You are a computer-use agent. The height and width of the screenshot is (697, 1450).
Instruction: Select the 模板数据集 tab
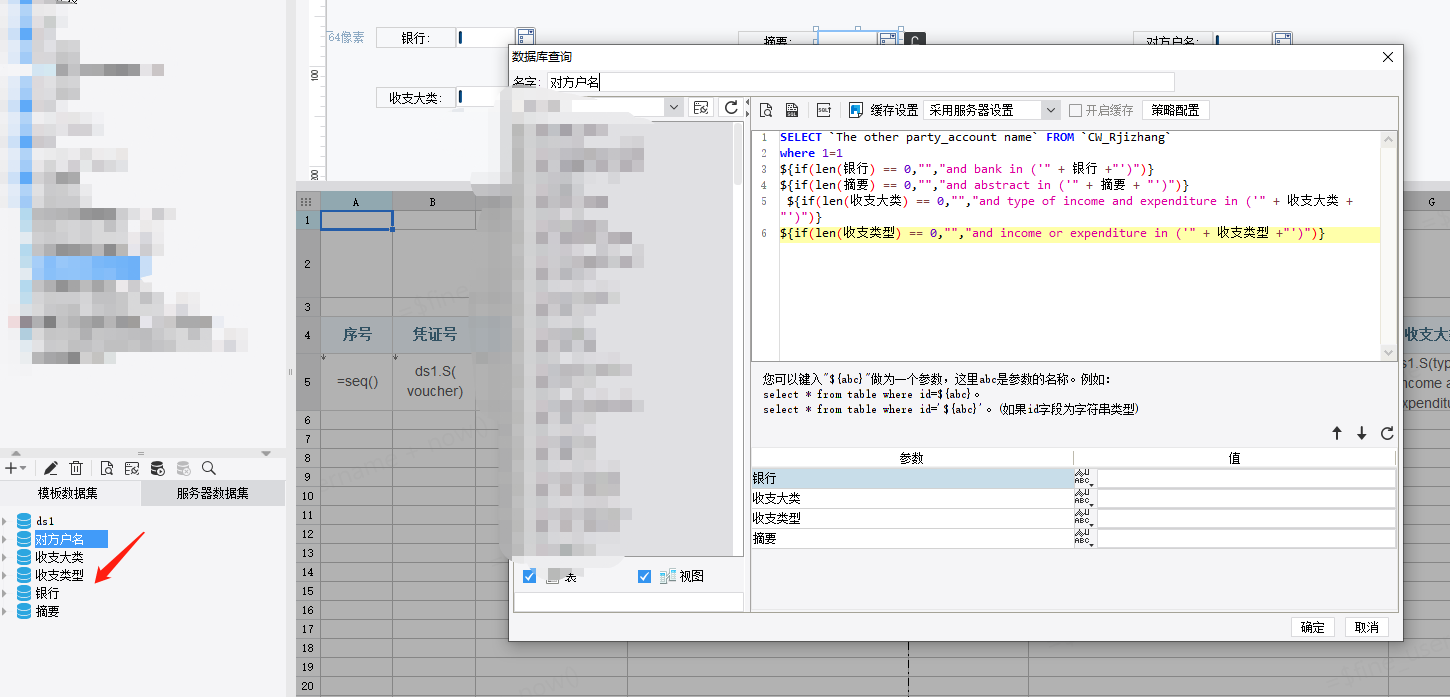pyautogui.click(x=68, y=493)
